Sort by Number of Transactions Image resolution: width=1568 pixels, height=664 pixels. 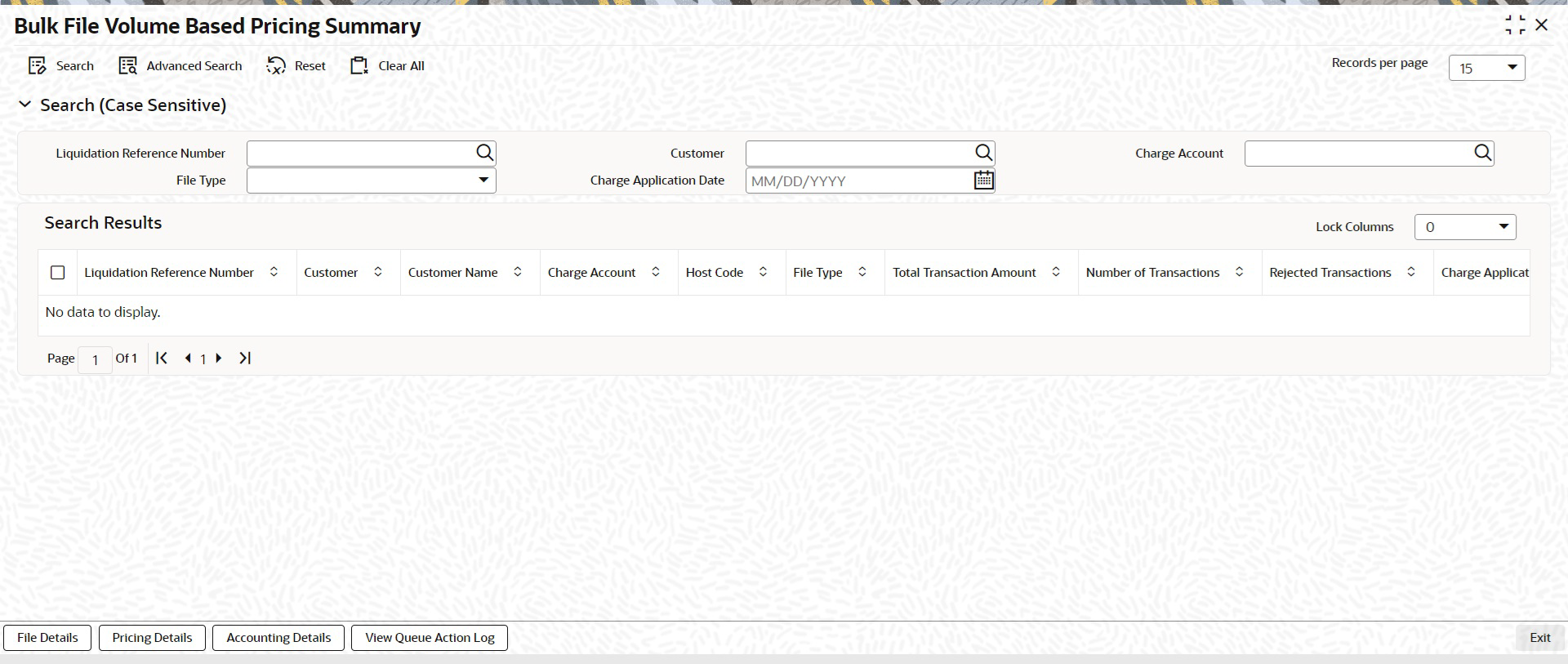(x=1240, y=272)
